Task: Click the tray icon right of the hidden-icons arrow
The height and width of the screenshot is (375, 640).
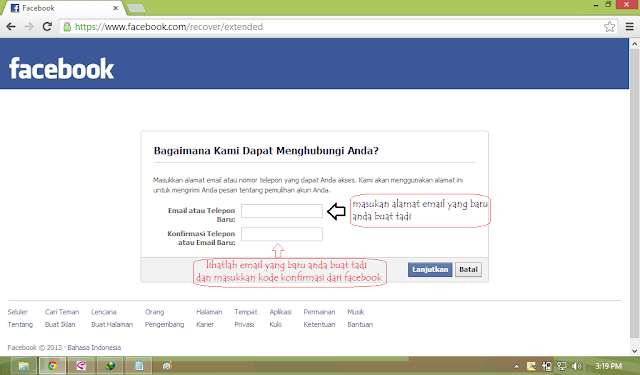Action: [x=531, y=366]
